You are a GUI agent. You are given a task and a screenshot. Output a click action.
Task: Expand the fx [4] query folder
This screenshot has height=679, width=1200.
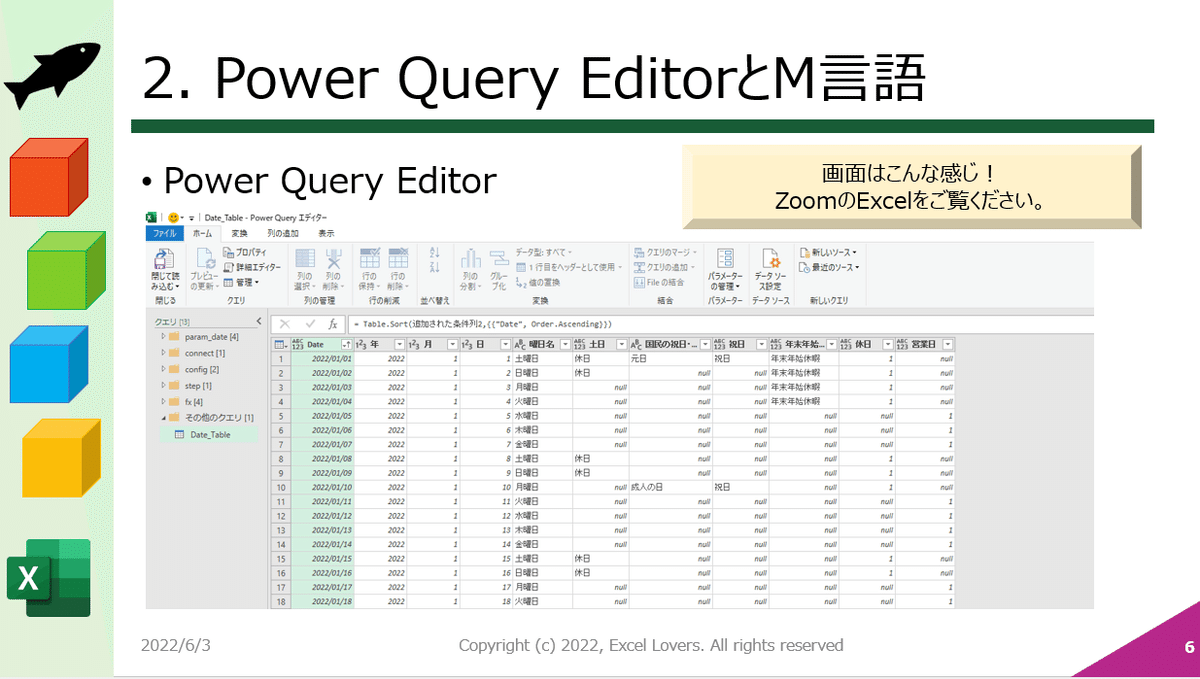click(x=163, y=401)
